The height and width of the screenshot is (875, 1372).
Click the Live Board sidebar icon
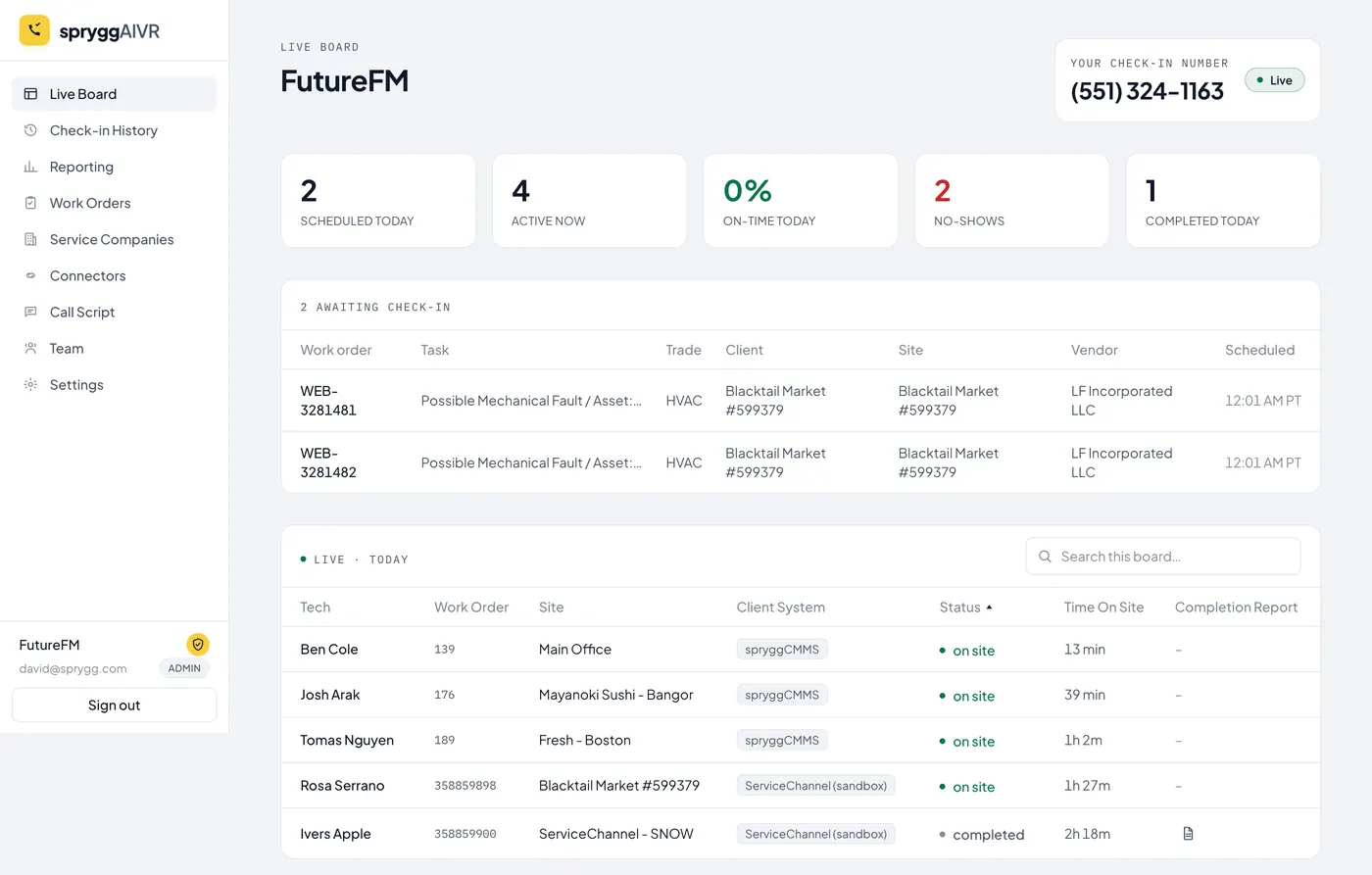click(30, 94)
